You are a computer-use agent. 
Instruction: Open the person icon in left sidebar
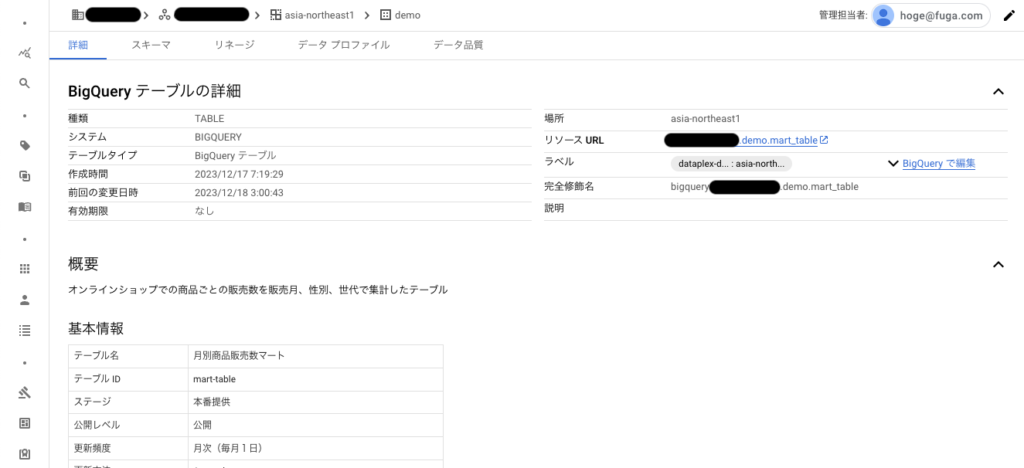coord(25,300)
